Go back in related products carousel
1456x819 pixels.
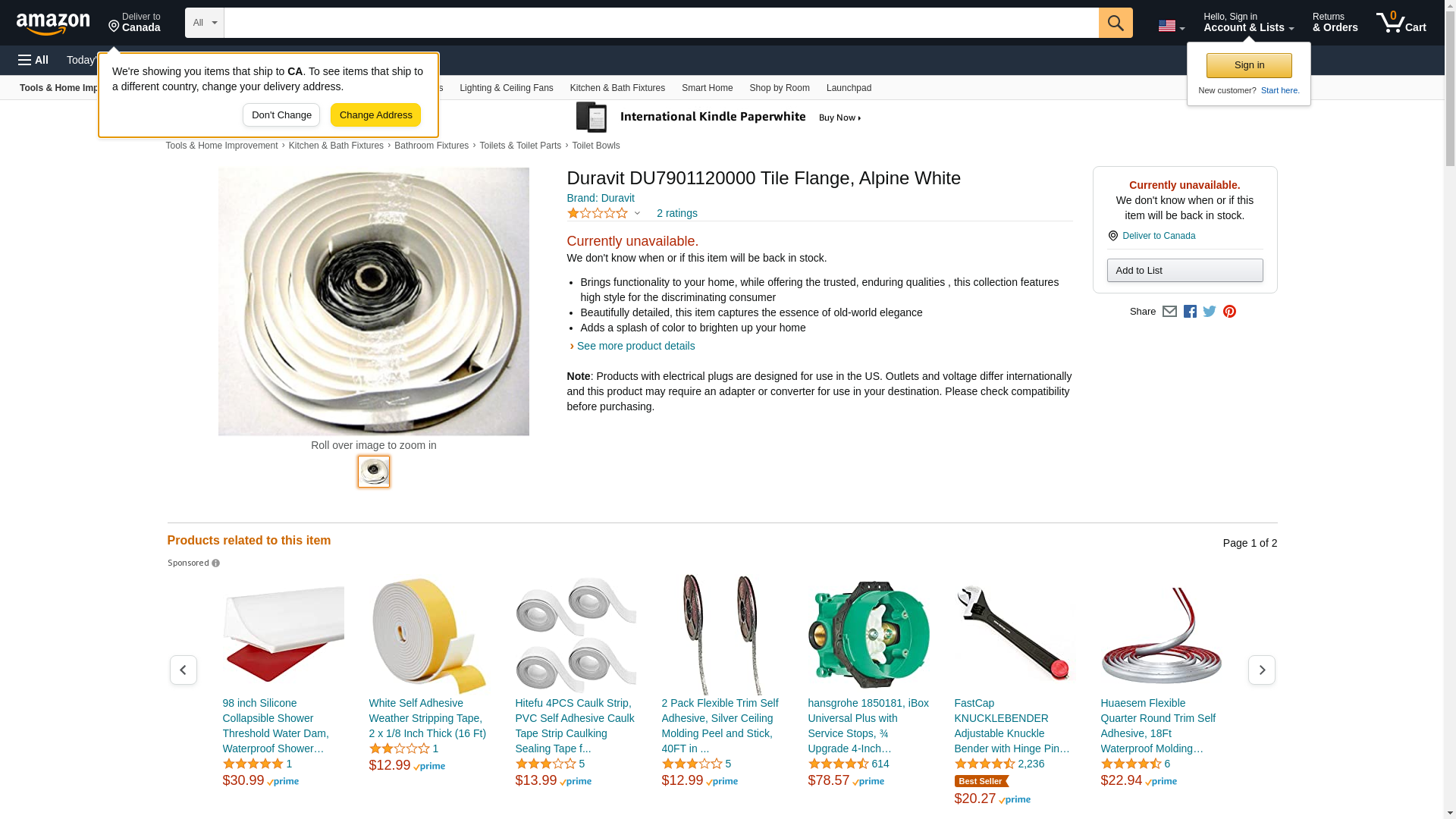pos(184,670)
